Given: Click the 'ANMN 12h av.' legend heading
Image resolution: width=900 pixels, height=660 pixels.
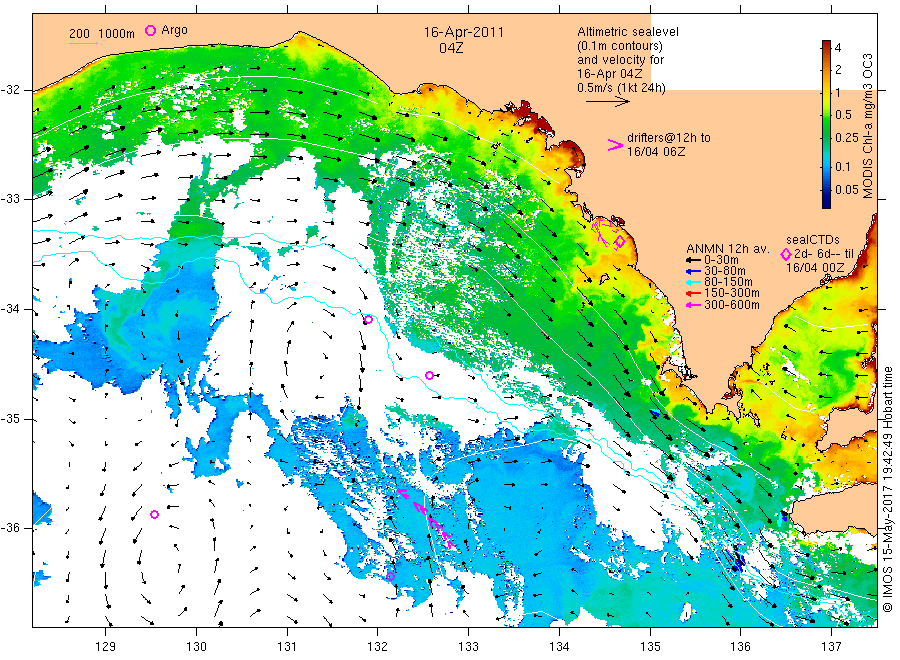Looking at the screenshot, I should pos(727,249).
